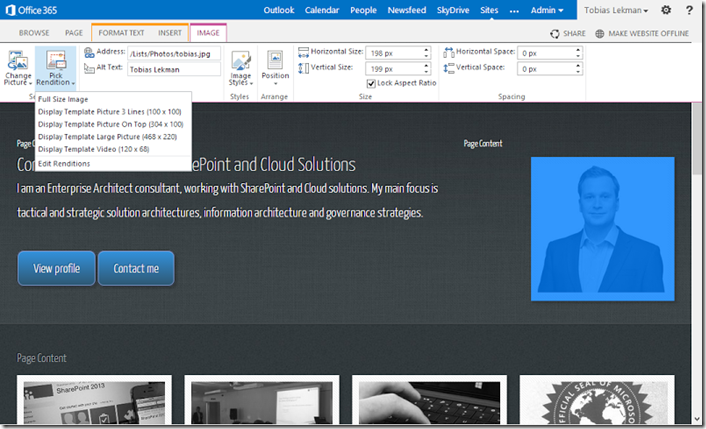Switch to the BROWSE ribbon tab
The height and width of the screenshot is (429, 706).
point(34,33)
